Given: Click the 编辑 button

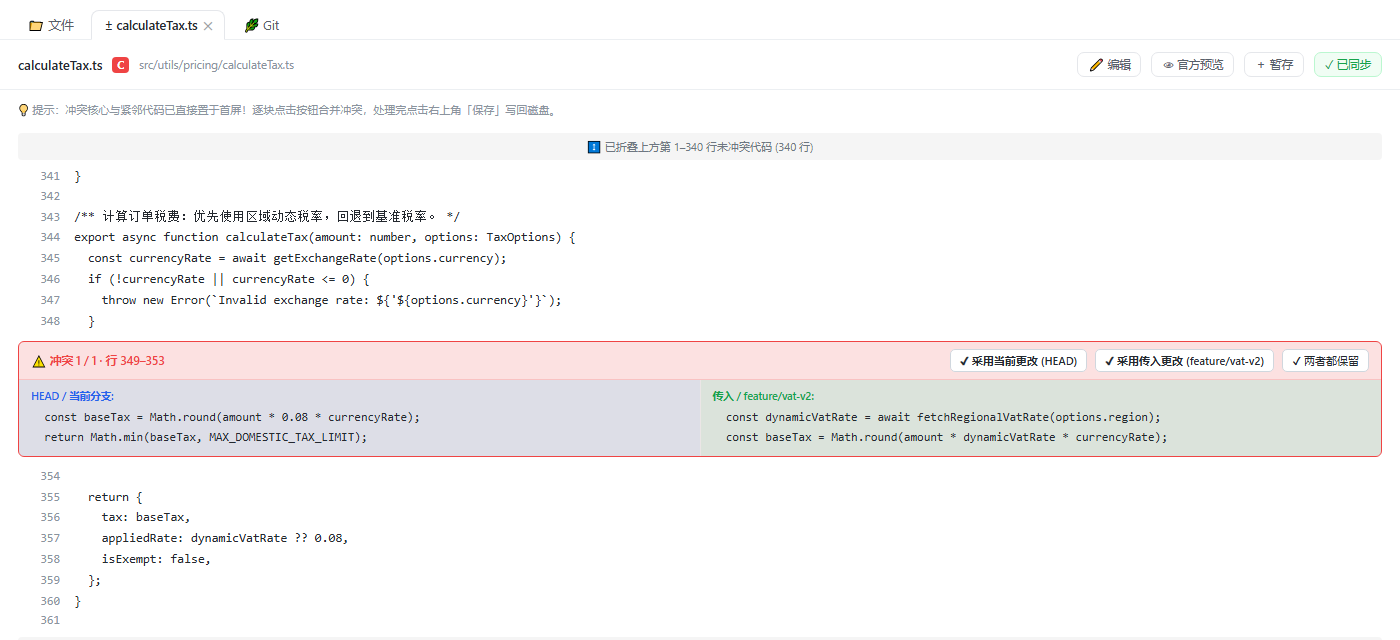Looking at the screenshot, I should pos(1109,65).
